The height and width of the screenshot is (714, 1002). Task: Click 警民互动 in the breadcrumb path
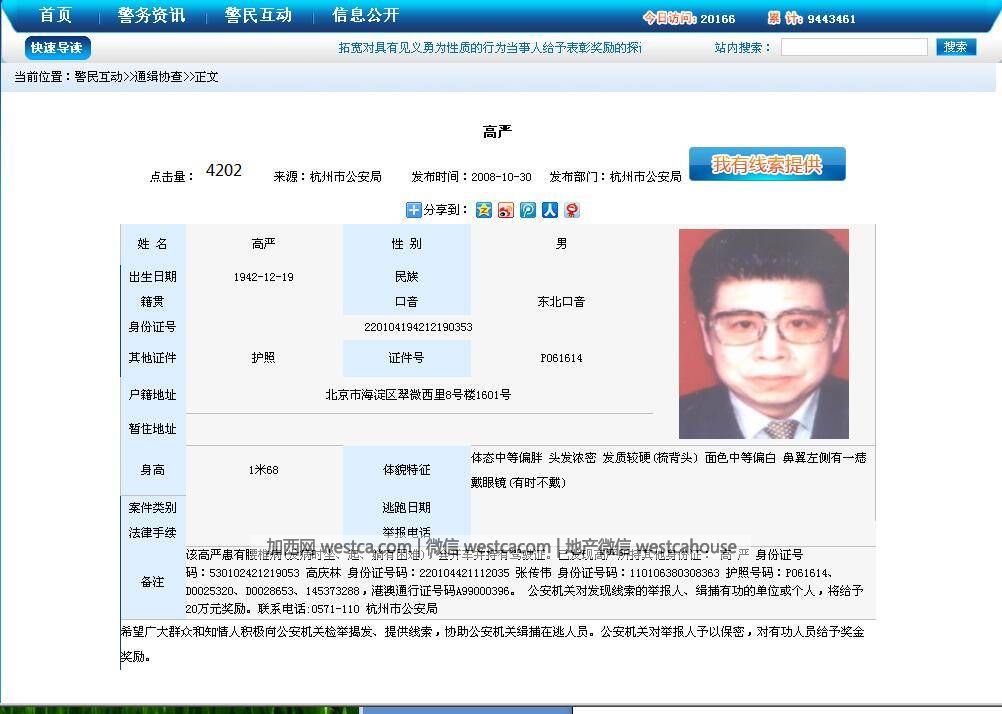(x=98, y=77)
